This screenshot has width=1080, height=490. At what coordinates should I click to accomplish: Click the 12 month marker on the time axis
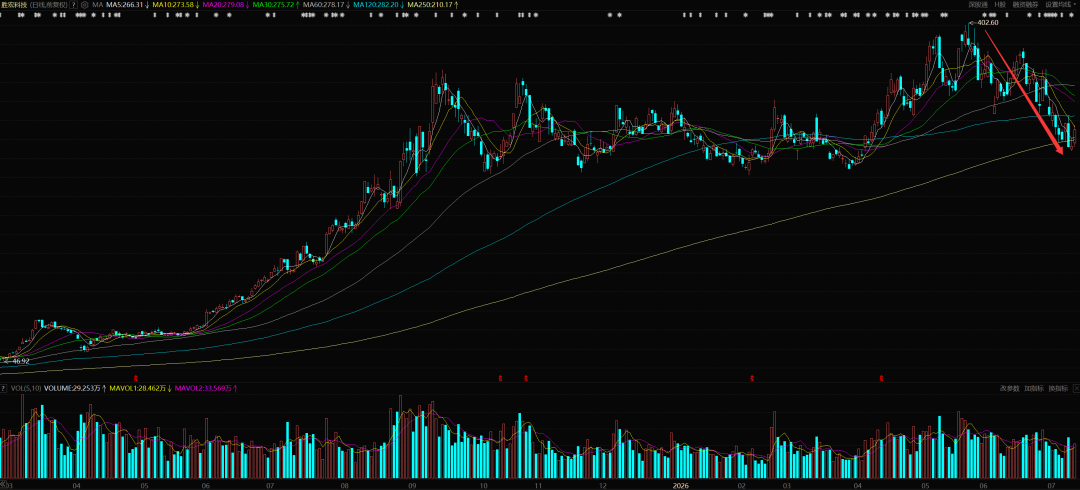pyautogui.click(x=603, y=485)
